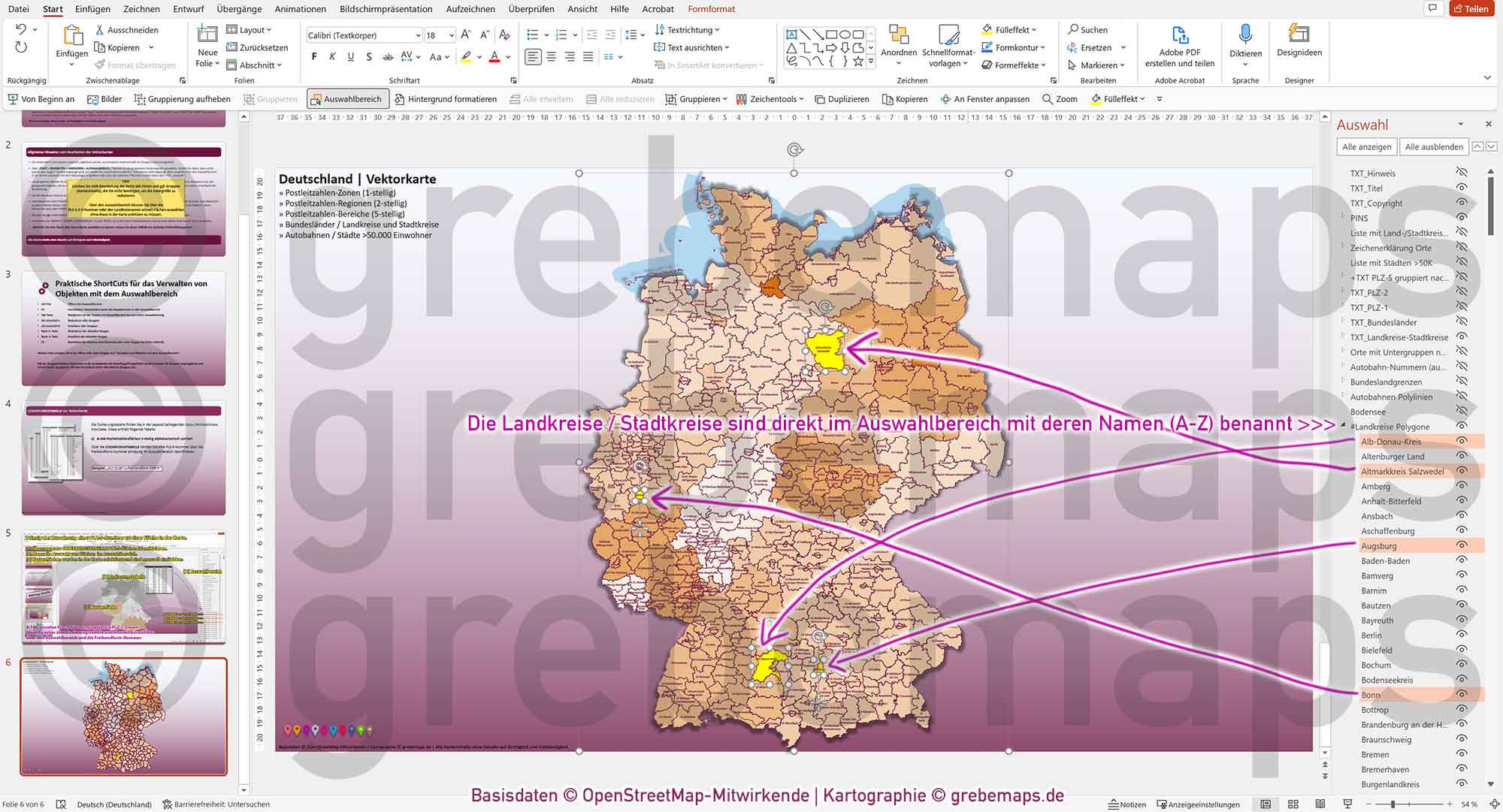Open the Calibri font dropdown
The width and height of the screenshot is (1503, 812).
tap(419, 35)
